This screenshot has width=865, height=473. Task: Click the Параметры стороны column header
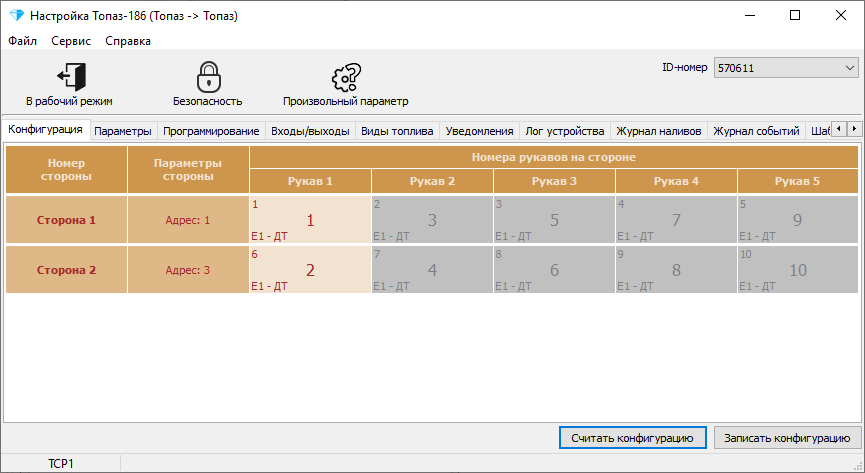click(x=188, y=169)
